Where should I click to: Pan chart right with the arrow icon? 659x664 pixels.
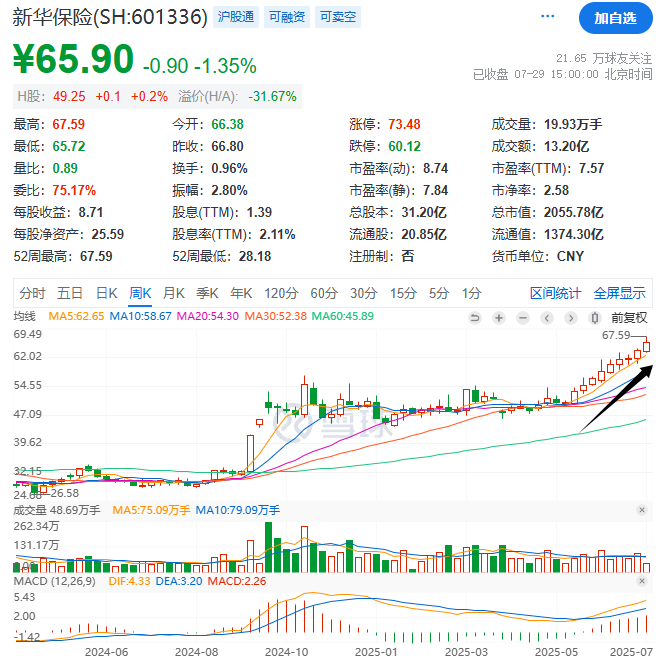[x=571, y=318]
